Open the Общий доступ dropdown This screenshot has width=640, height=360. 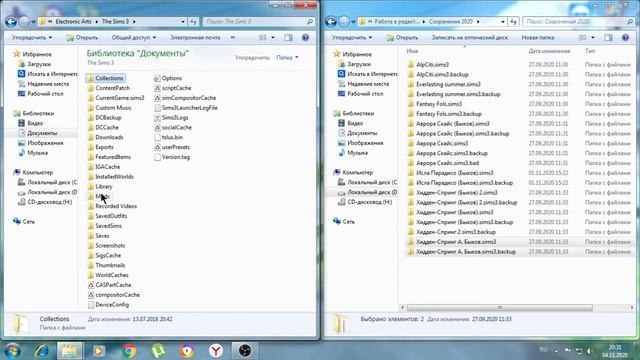134,38
